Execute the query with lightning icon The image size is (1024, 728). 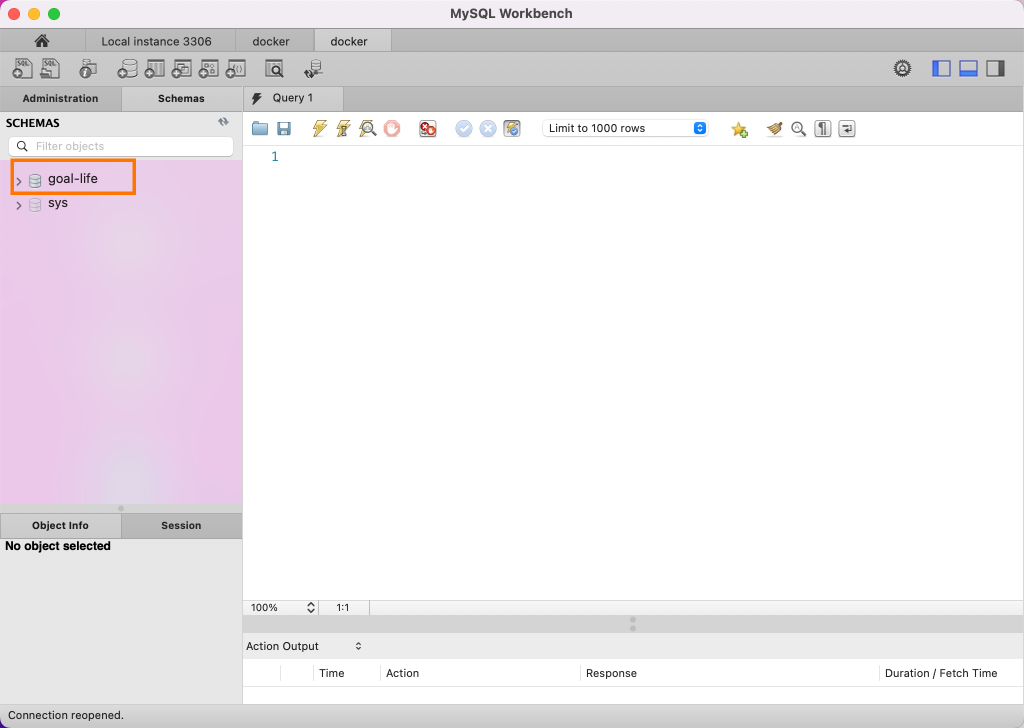coord(319,129)
